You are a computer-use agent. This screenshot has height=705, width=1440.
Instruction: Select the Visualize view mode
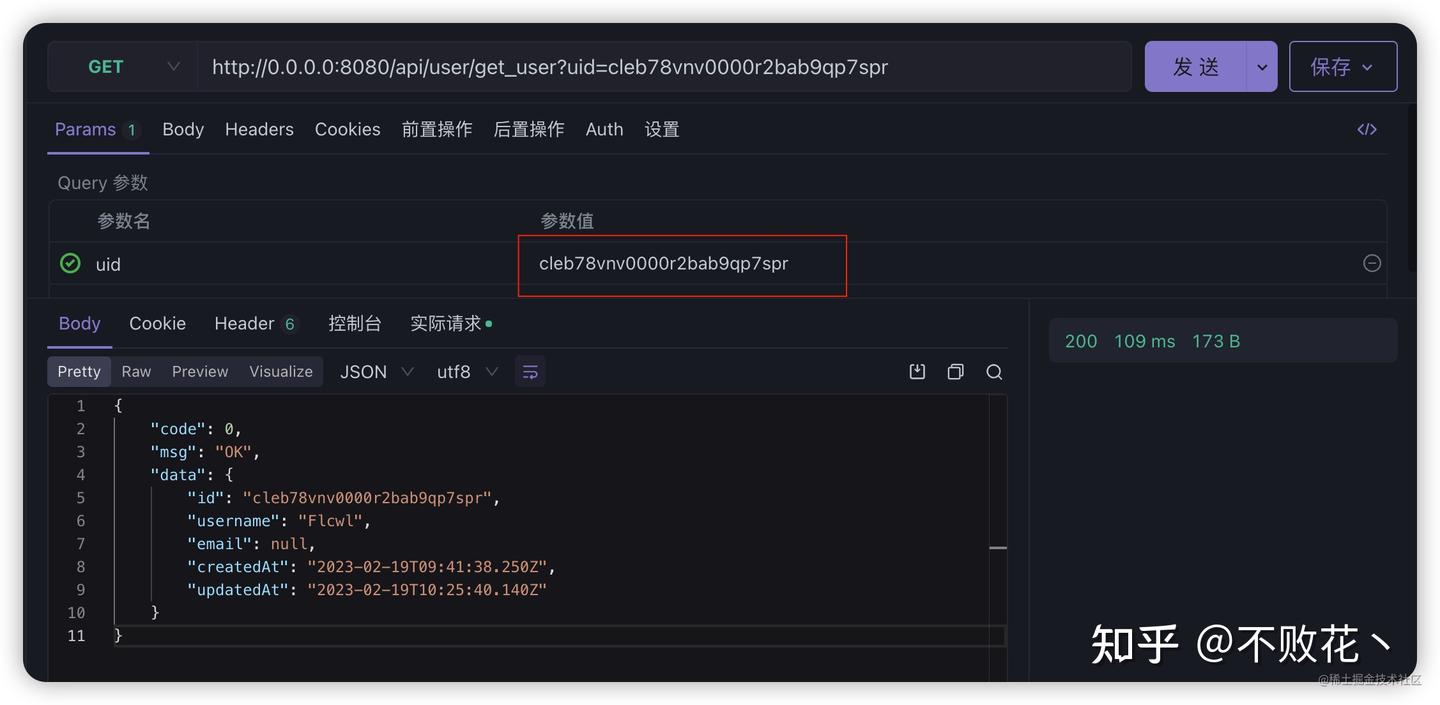point(281,372)
